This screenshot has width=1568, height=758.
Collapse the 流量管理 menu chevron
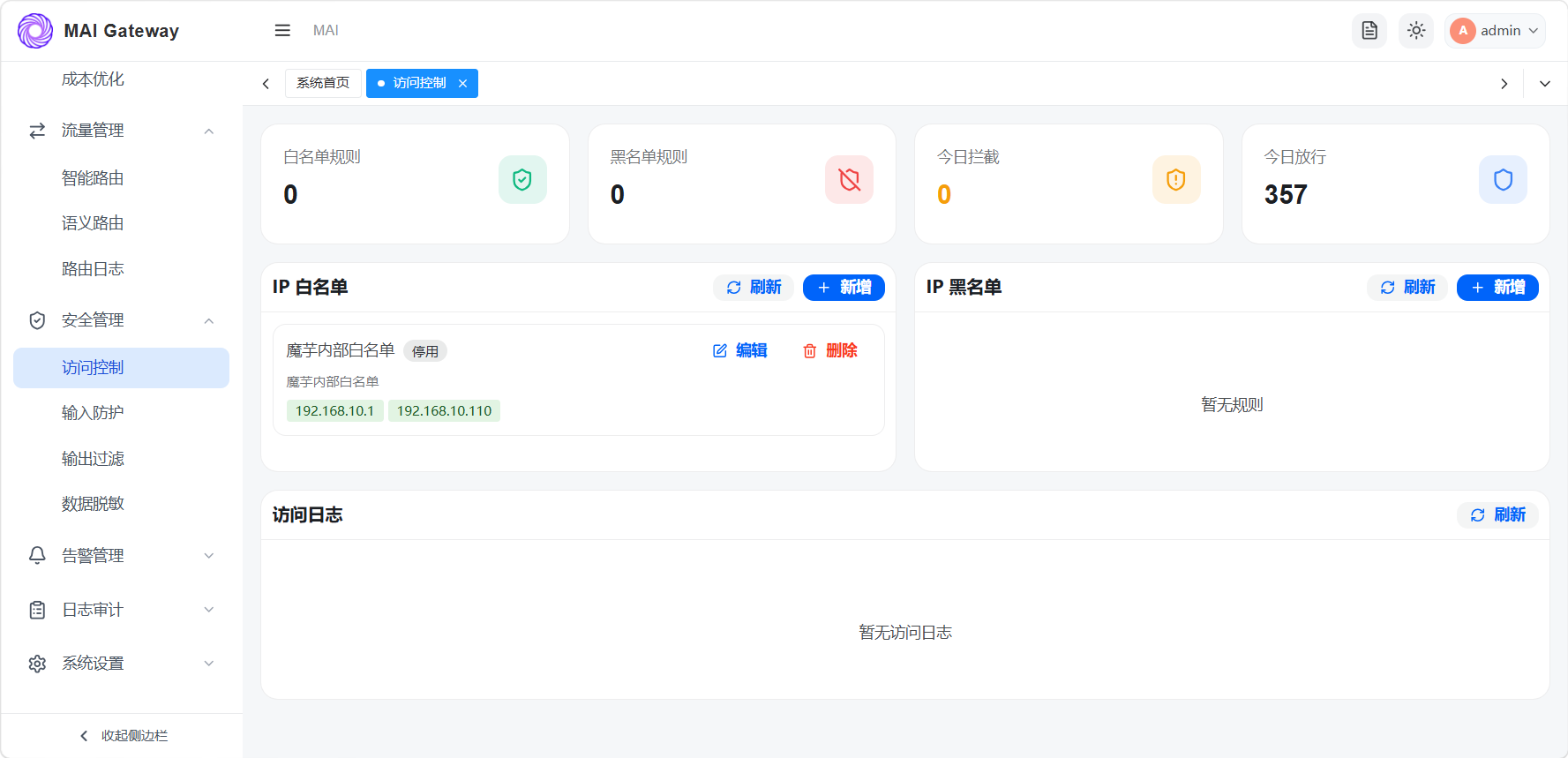209,131
